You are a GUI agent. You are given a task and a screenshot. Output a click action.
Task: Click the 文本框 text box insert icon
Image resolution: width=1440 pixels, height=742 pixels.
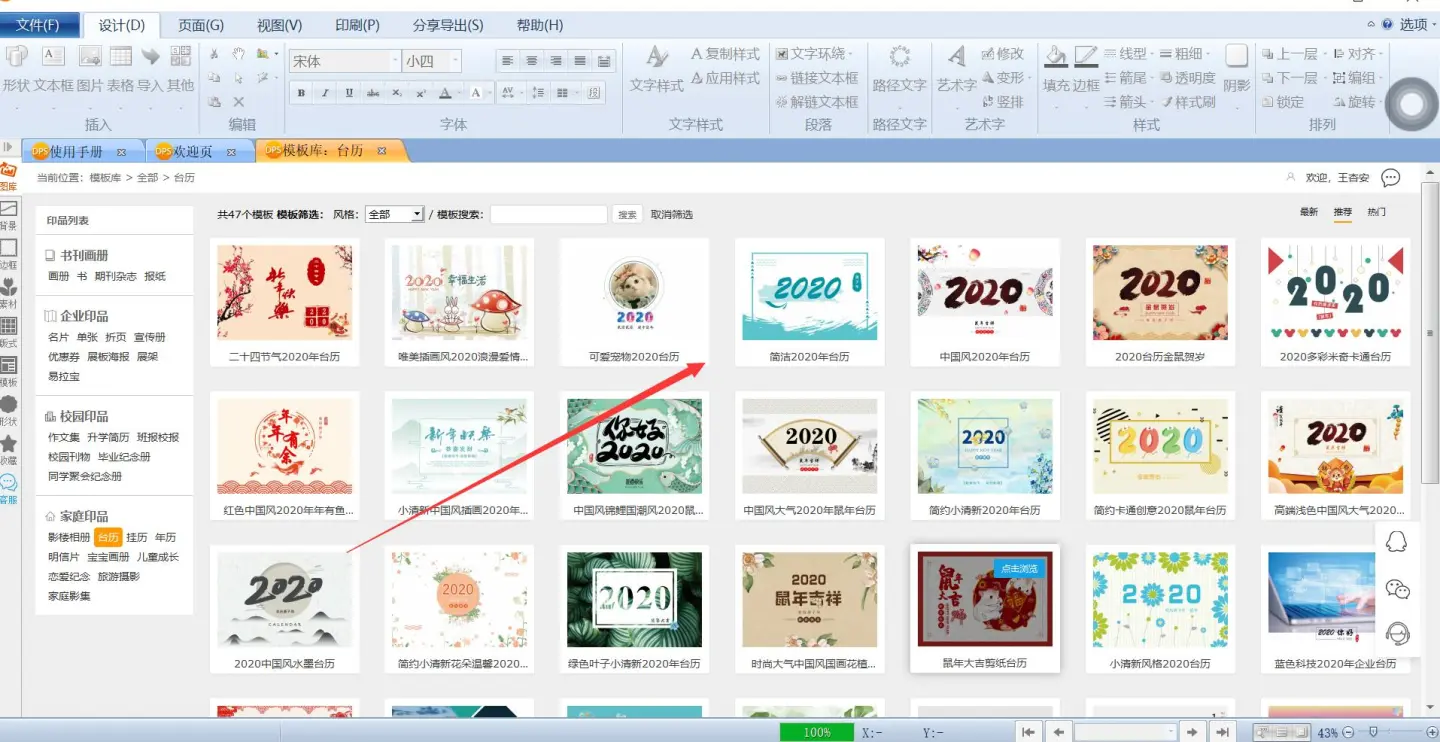[x=53, y=57]
